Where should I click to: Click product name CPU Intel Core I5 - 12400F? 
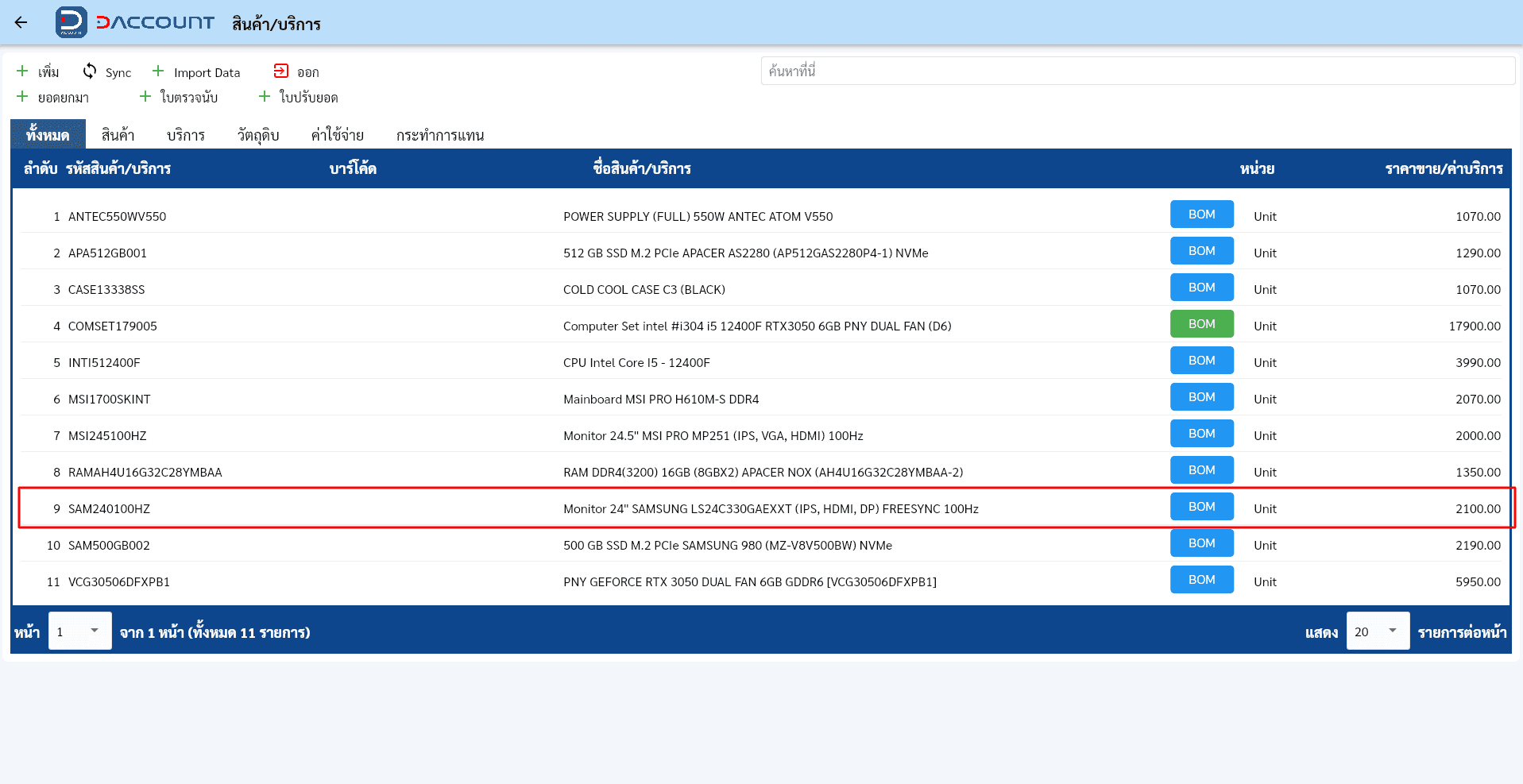pos(636,363)
